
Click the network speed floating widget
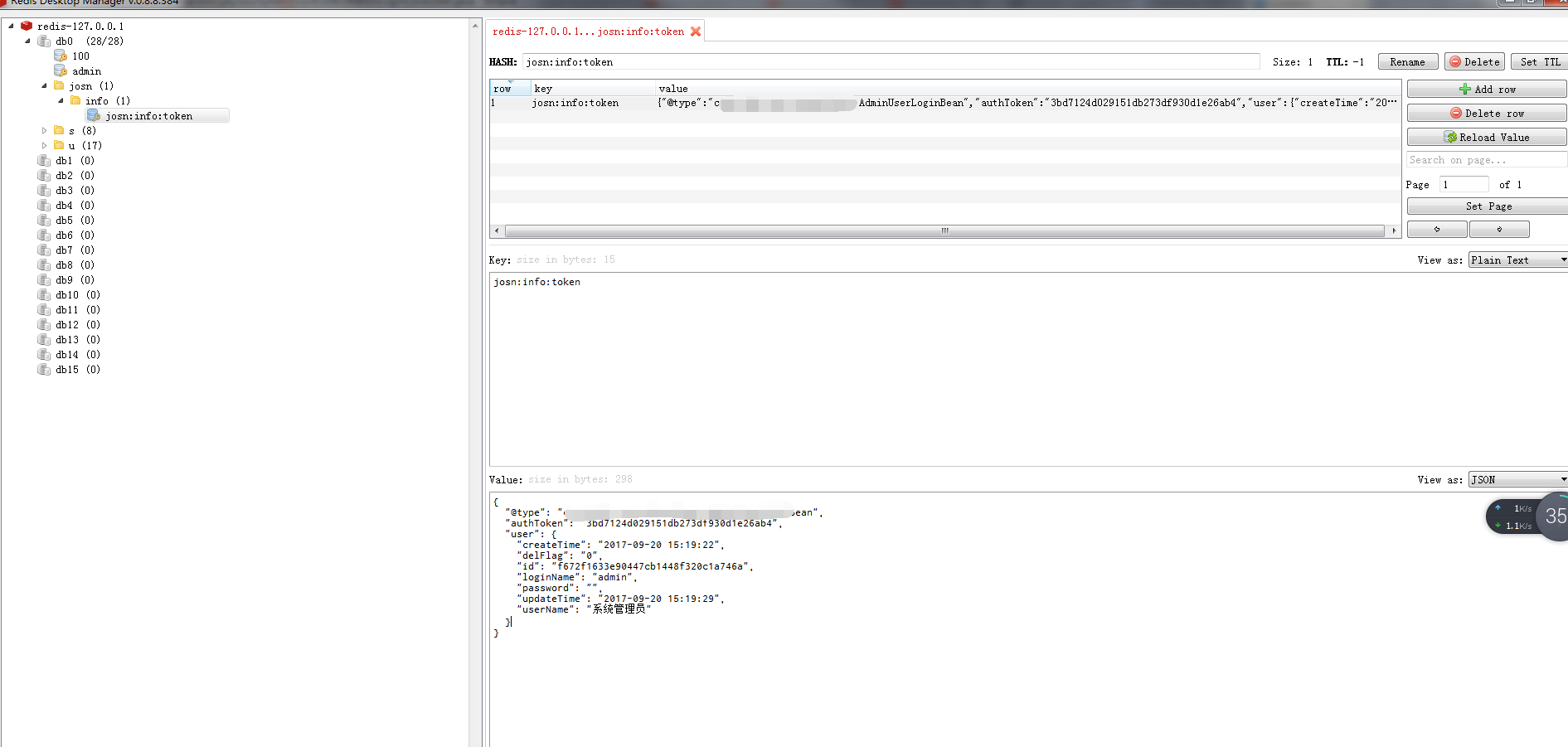(x=1527, y=517)
